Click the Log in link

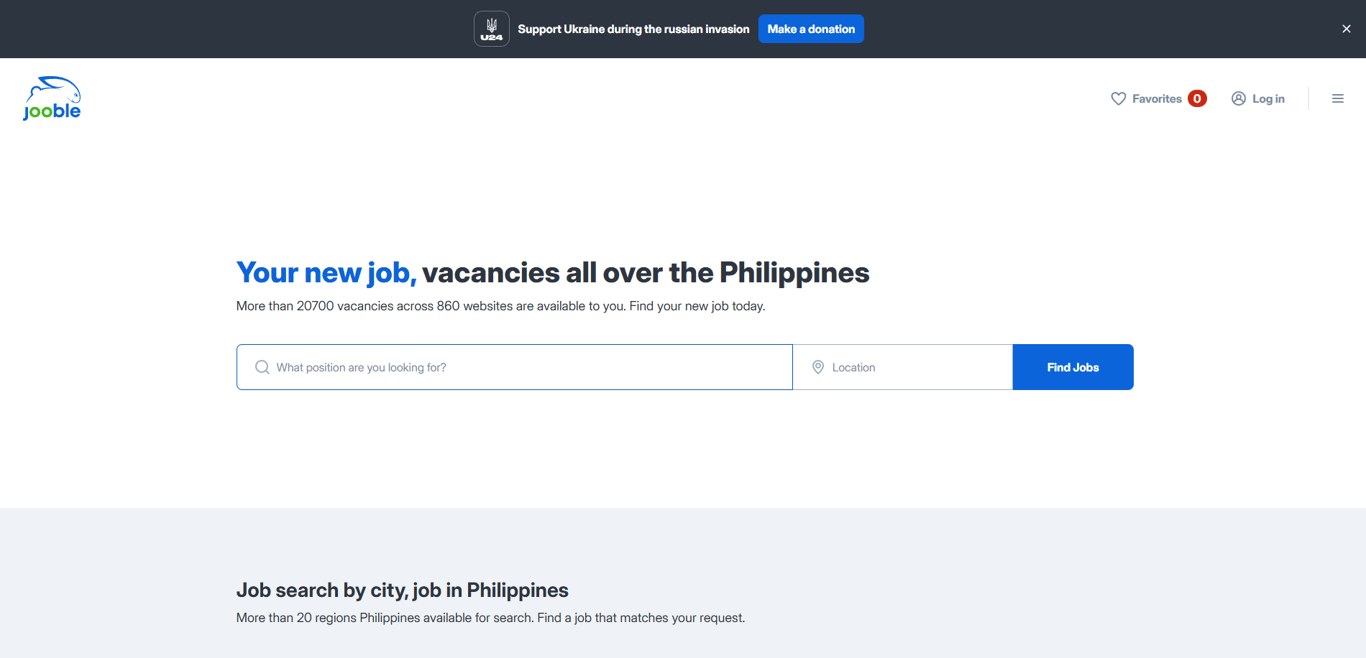point(1258,98)
